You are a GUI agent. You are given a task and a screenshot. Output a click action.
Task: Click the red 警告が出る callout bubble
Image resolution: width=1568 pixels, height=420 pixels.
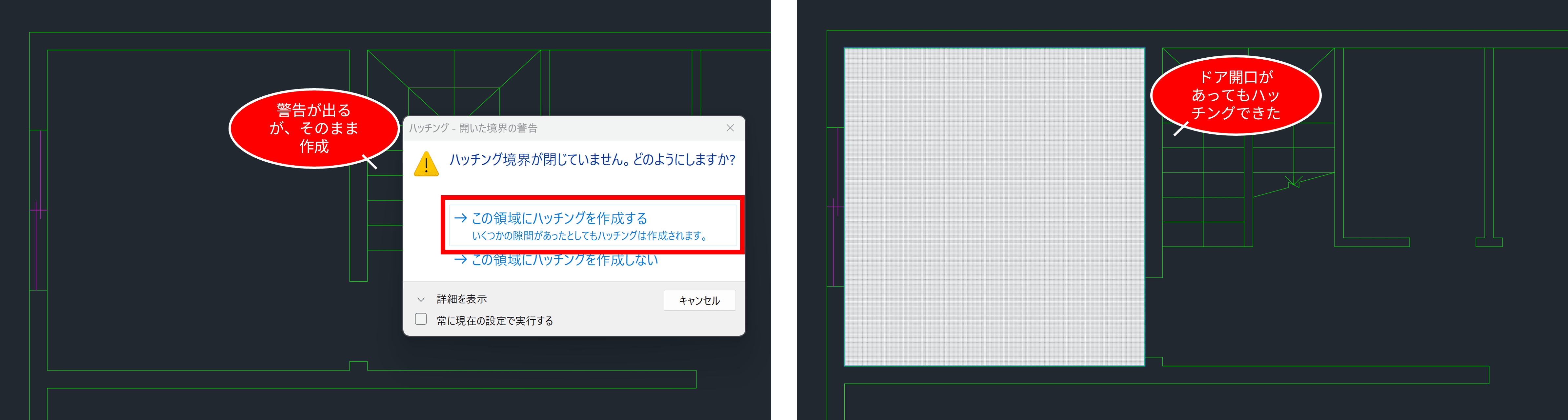(313, 128)
